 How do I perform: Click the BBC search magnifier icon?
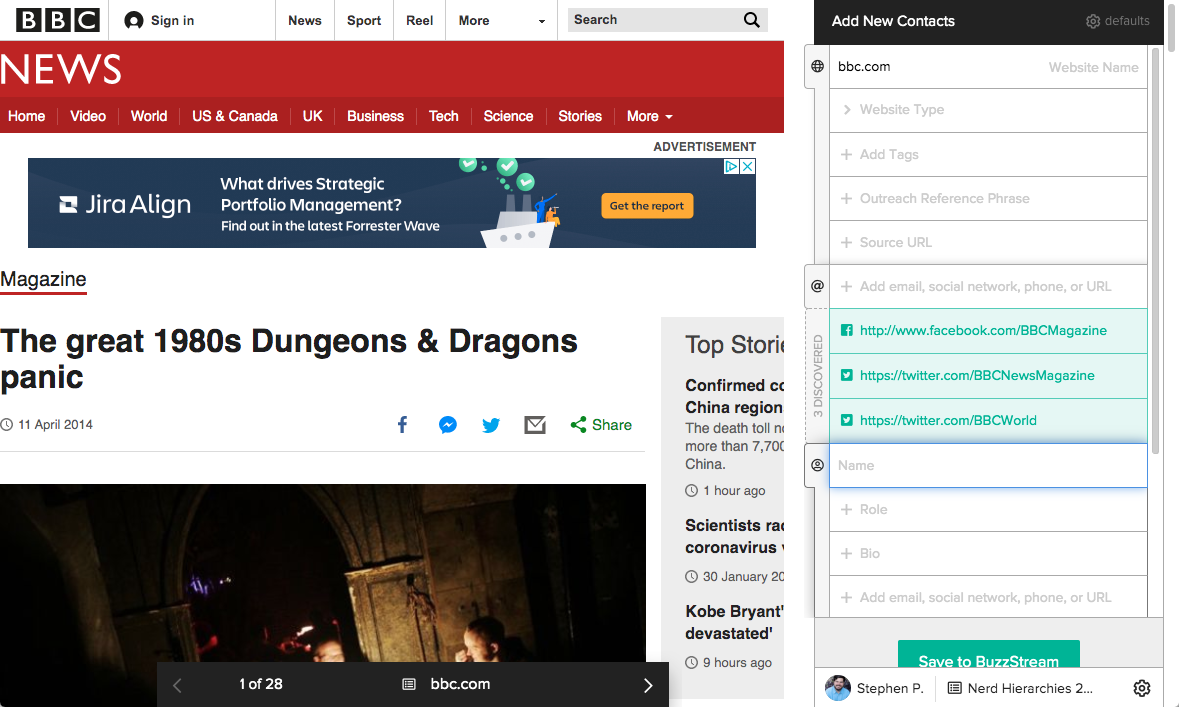pos(752,20)
